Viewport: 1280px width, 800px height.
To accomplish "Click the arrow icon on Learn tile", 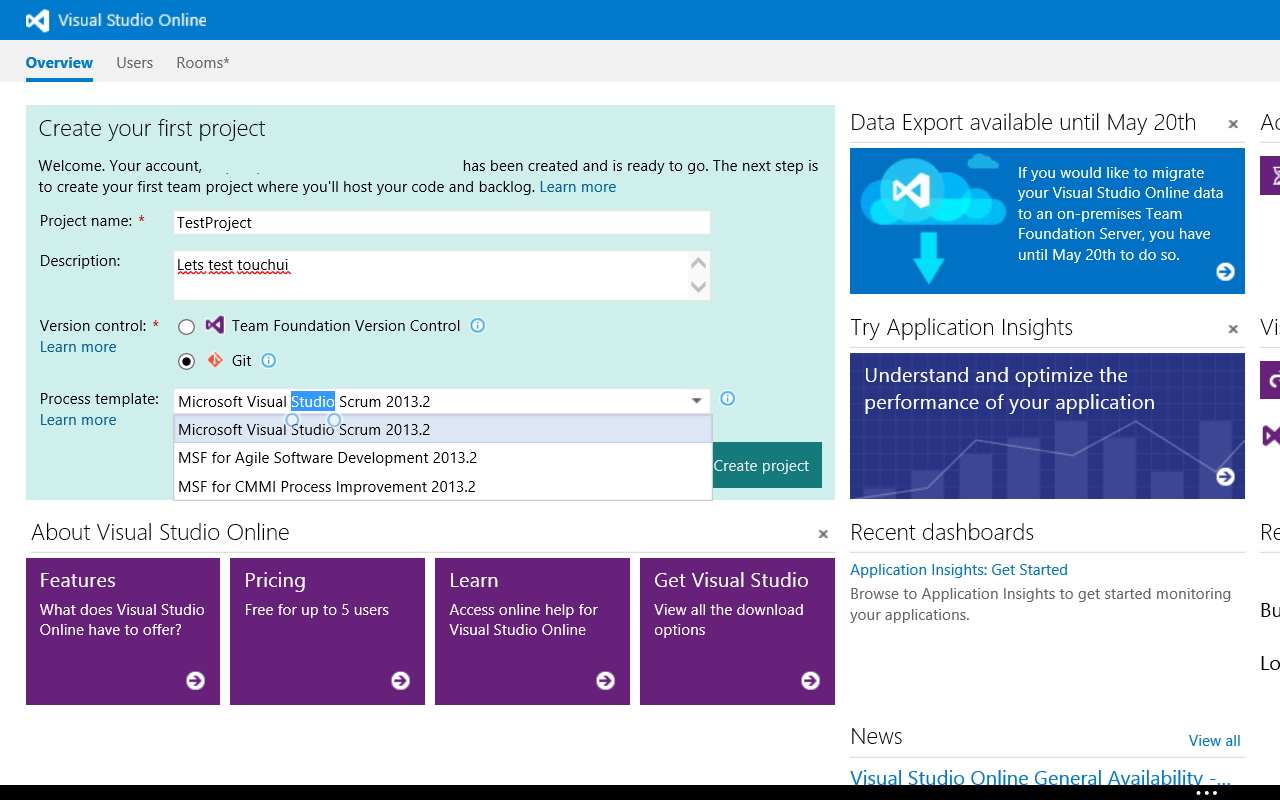I will click(605, 681).
